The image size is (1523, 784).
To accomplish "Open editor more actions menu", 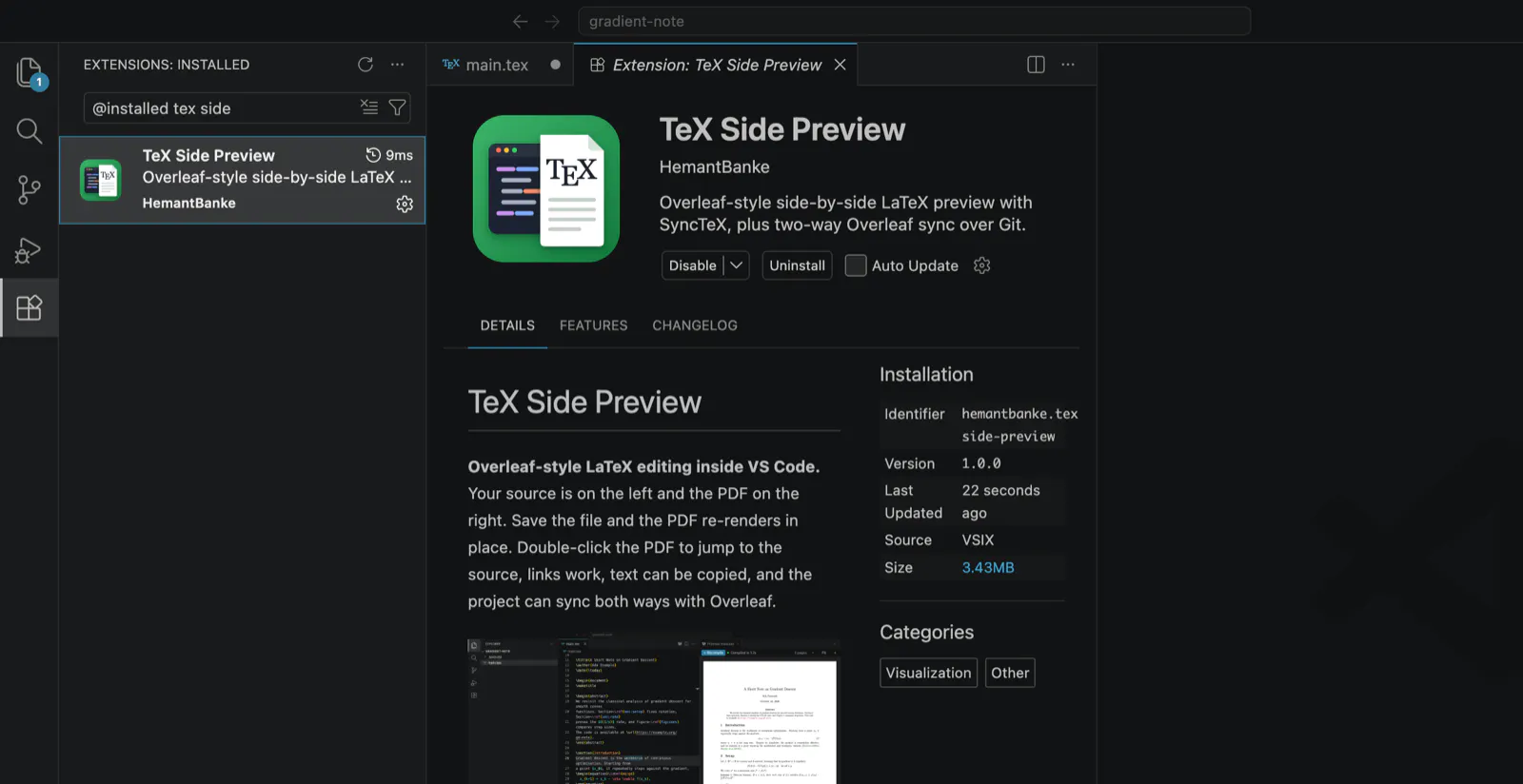I will coord(1068,65).
